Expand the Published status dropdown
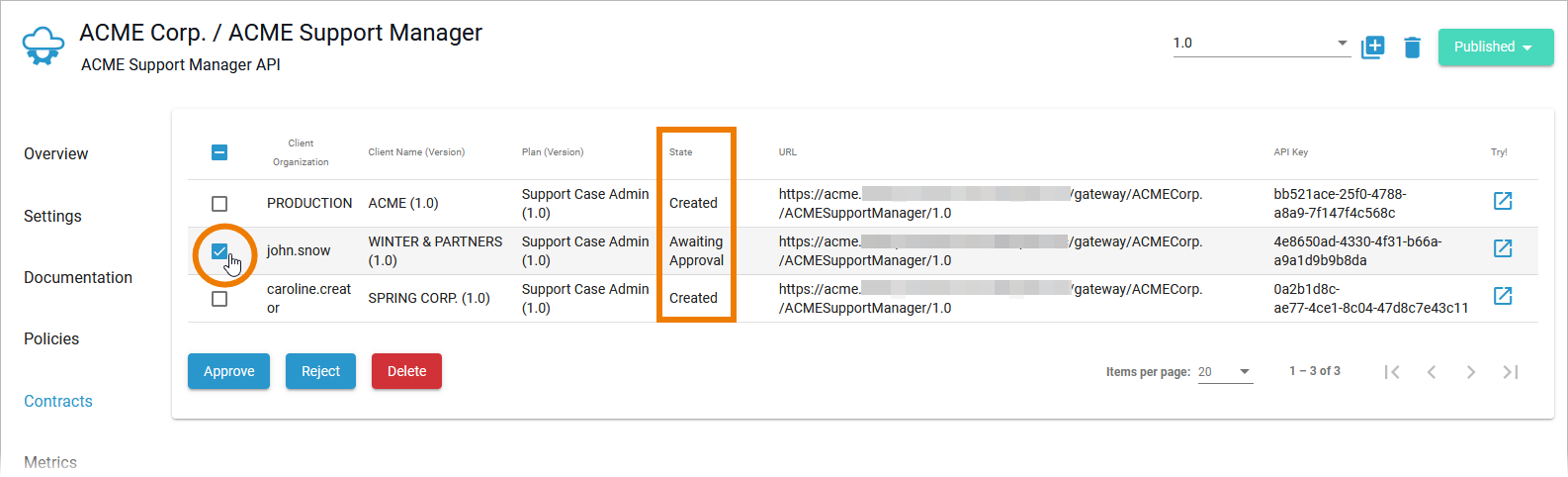 1495,47
